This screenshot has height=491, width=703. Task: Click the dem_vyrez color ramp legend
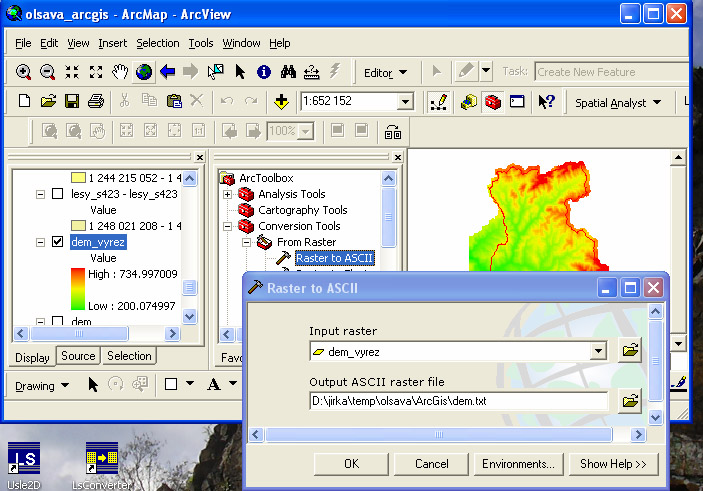(x=78, y=289)
